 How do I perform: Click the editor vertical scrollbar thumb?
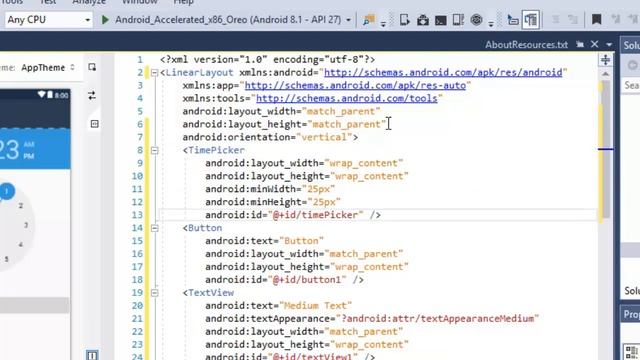point(606,149)
